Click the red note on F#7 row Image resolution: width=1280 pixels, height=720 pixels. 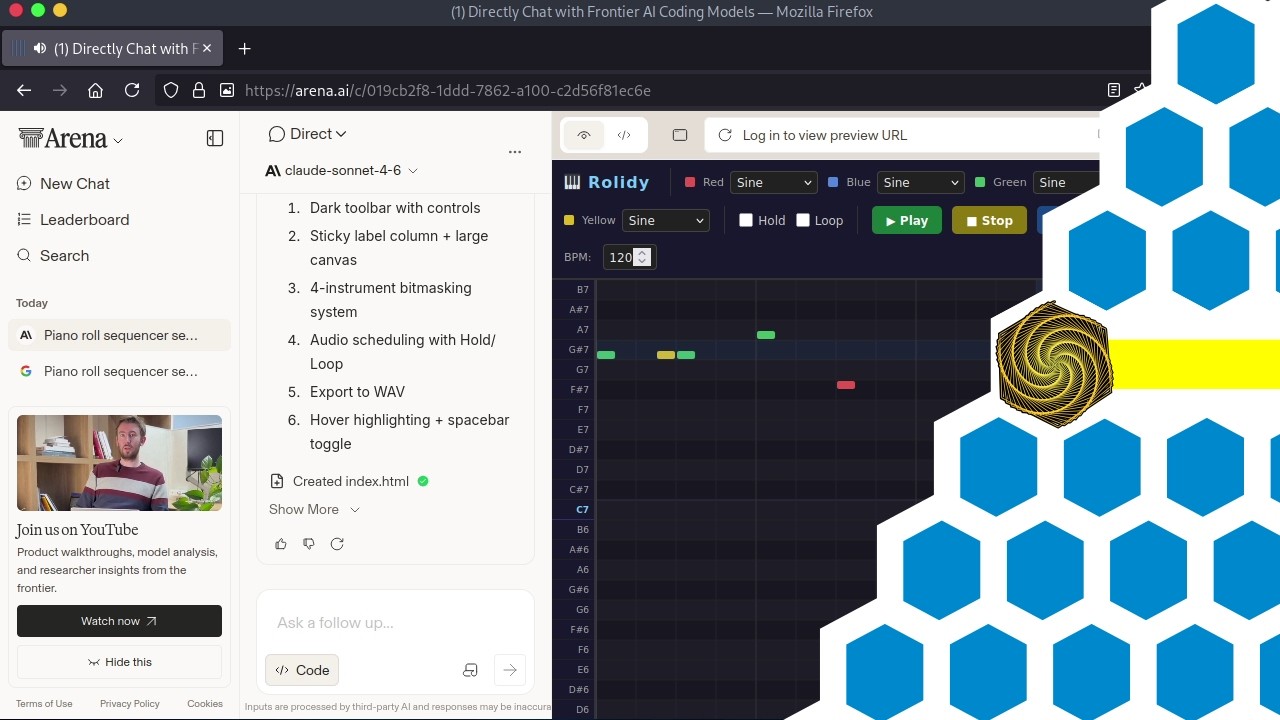click(x=846, y=385)
